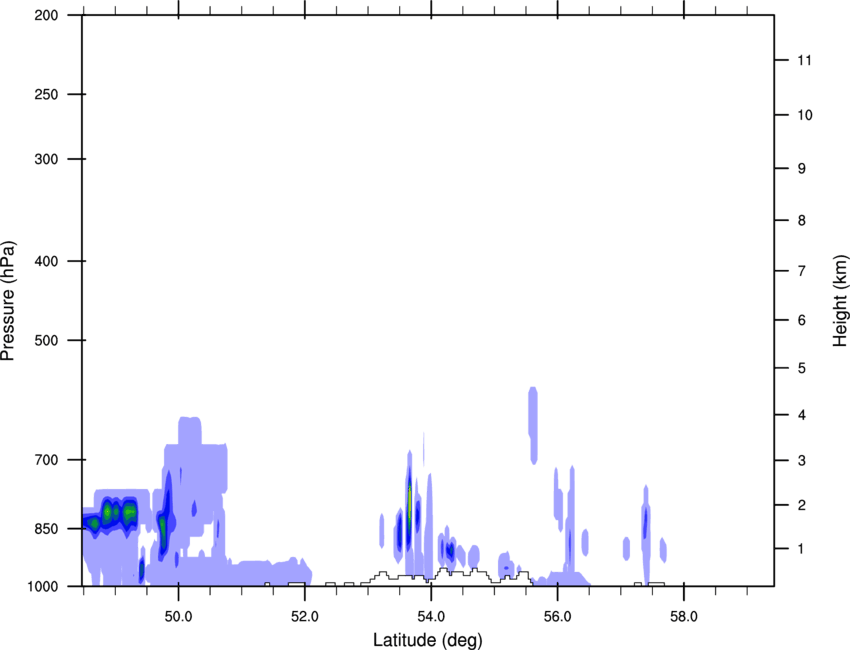Screen dimensions: 850x650
Task: Select the 300 pressure tick label
Action: (x=46, y=159)
